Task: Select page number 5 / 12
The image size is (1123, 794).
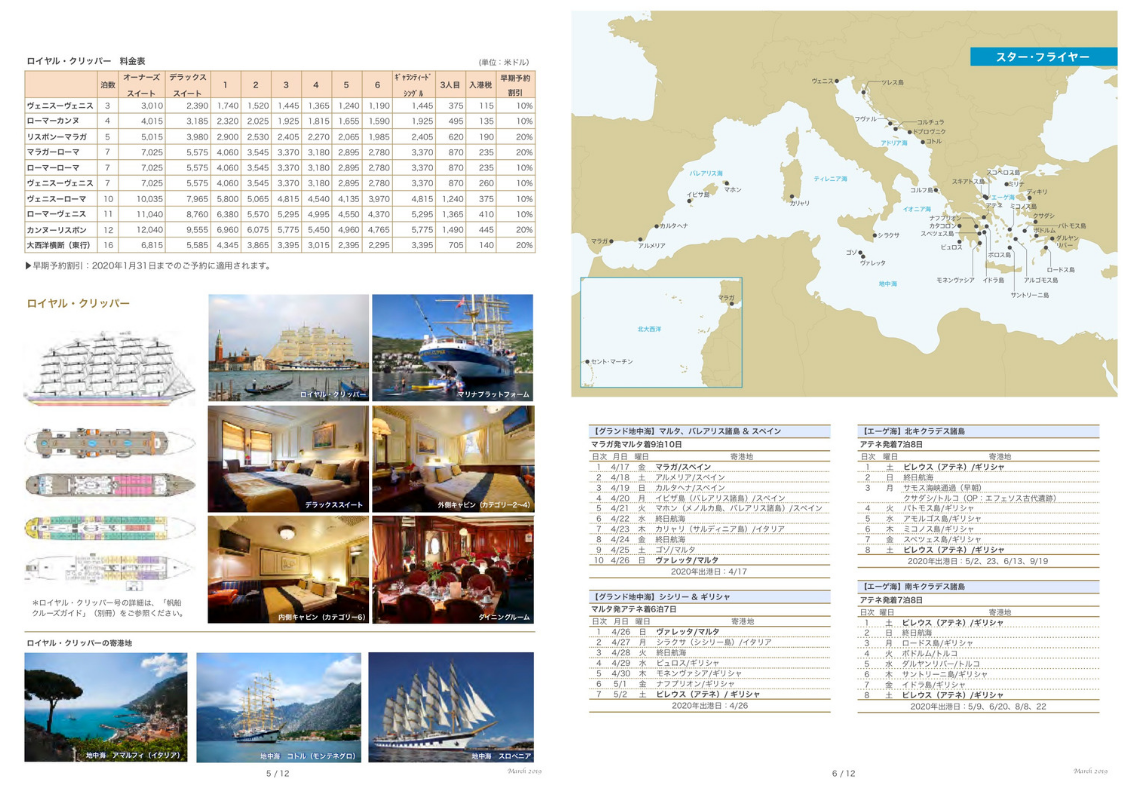Action: click(278, 773)
